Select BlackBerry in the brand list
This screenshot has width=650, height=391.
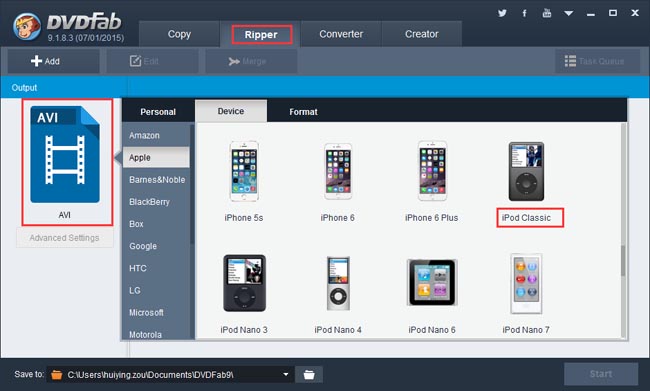click(156, 202)
